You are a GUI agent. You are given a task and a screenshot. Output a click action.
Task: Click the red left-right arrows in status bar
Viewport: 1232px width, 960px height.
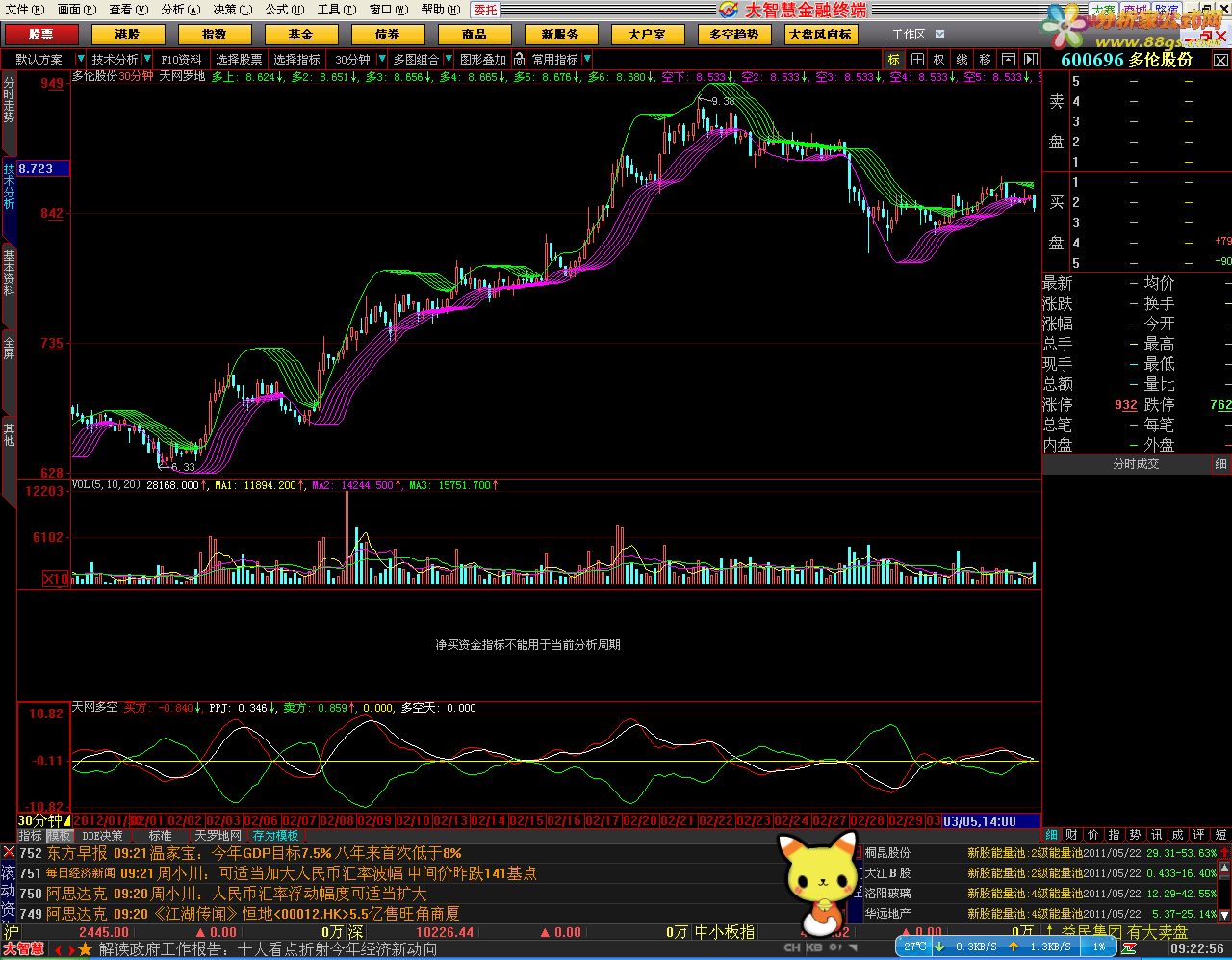64,949
